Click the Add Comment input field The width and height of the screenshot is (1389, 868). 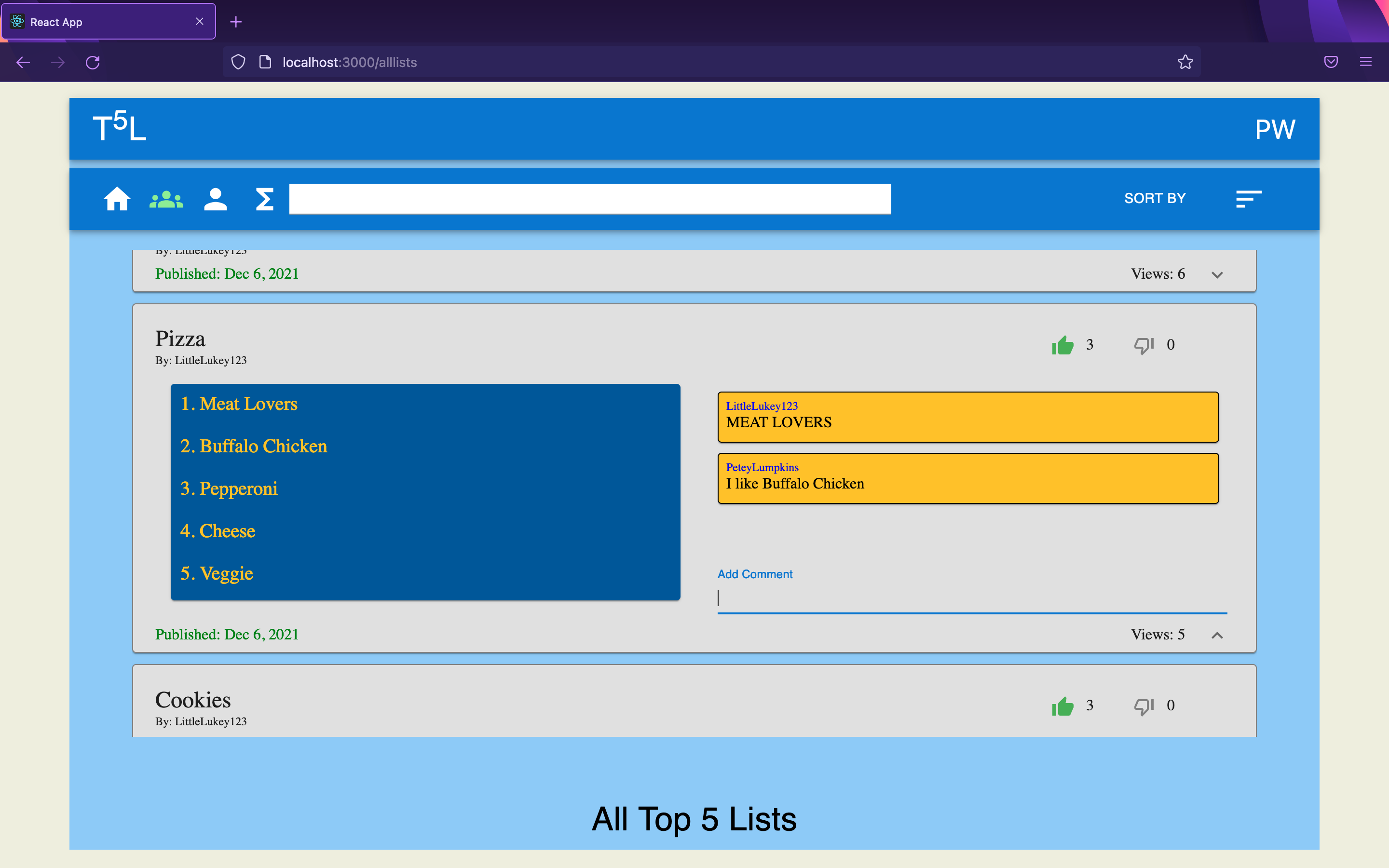972,599
